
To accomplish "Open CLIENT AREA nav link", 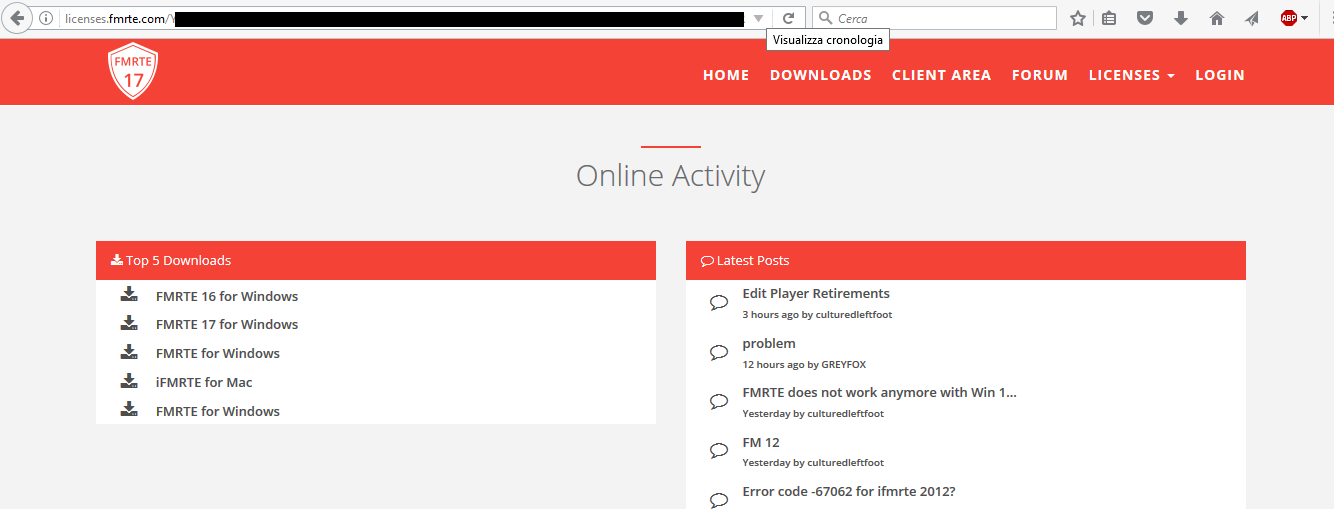I will click(x=942, y=75).
